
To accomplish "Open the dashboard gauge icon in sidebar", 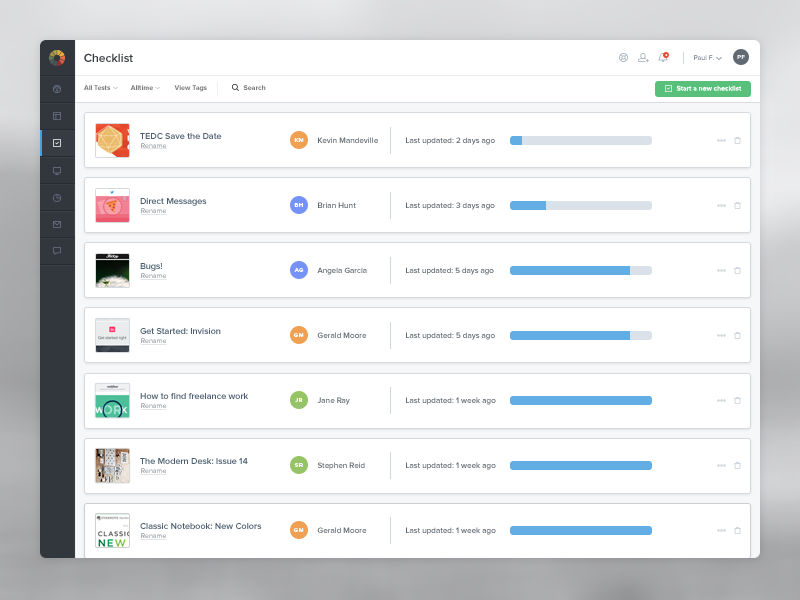I will 57,89.
